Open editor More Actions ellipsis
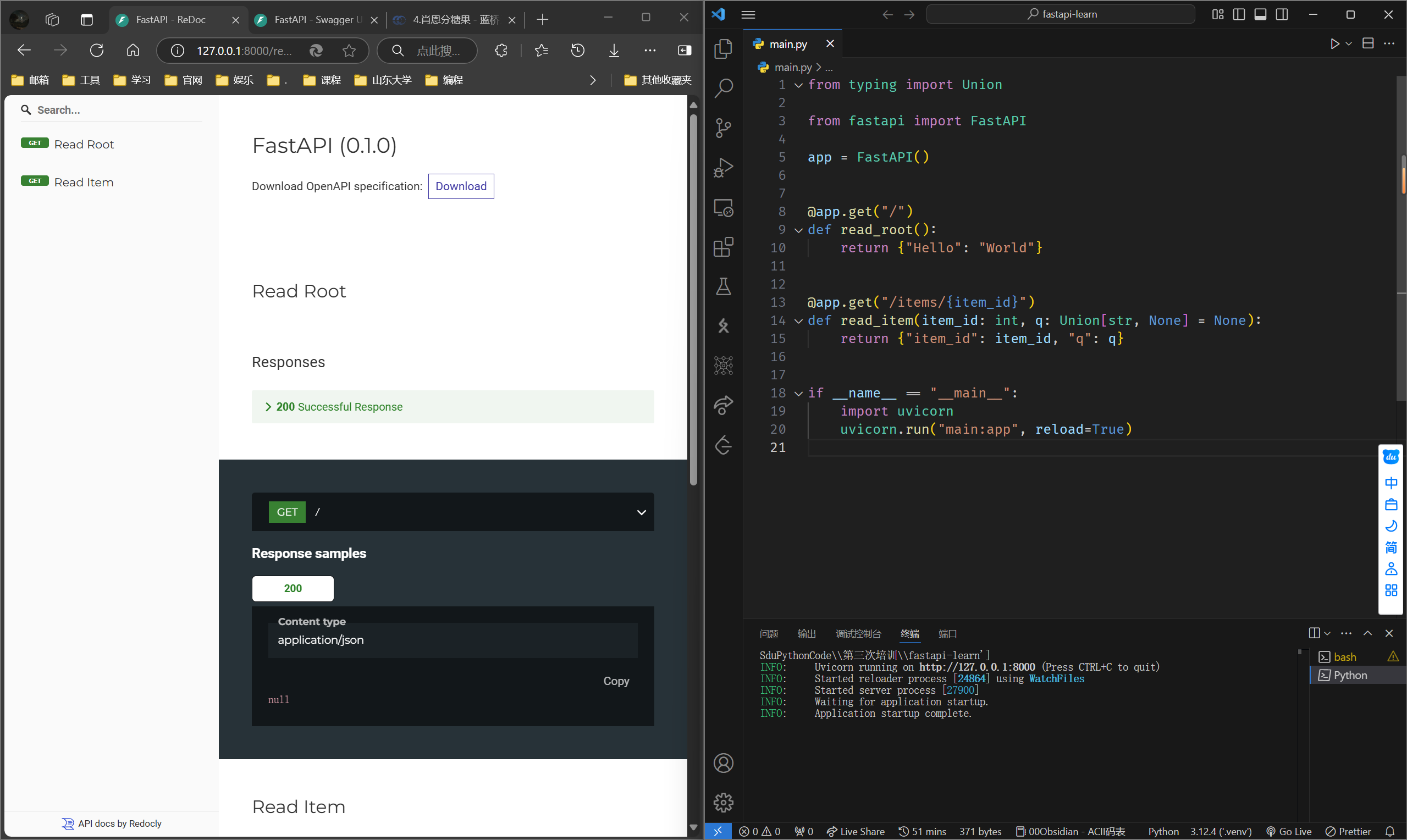1407x840 pixels. (x=1389, y=43)
